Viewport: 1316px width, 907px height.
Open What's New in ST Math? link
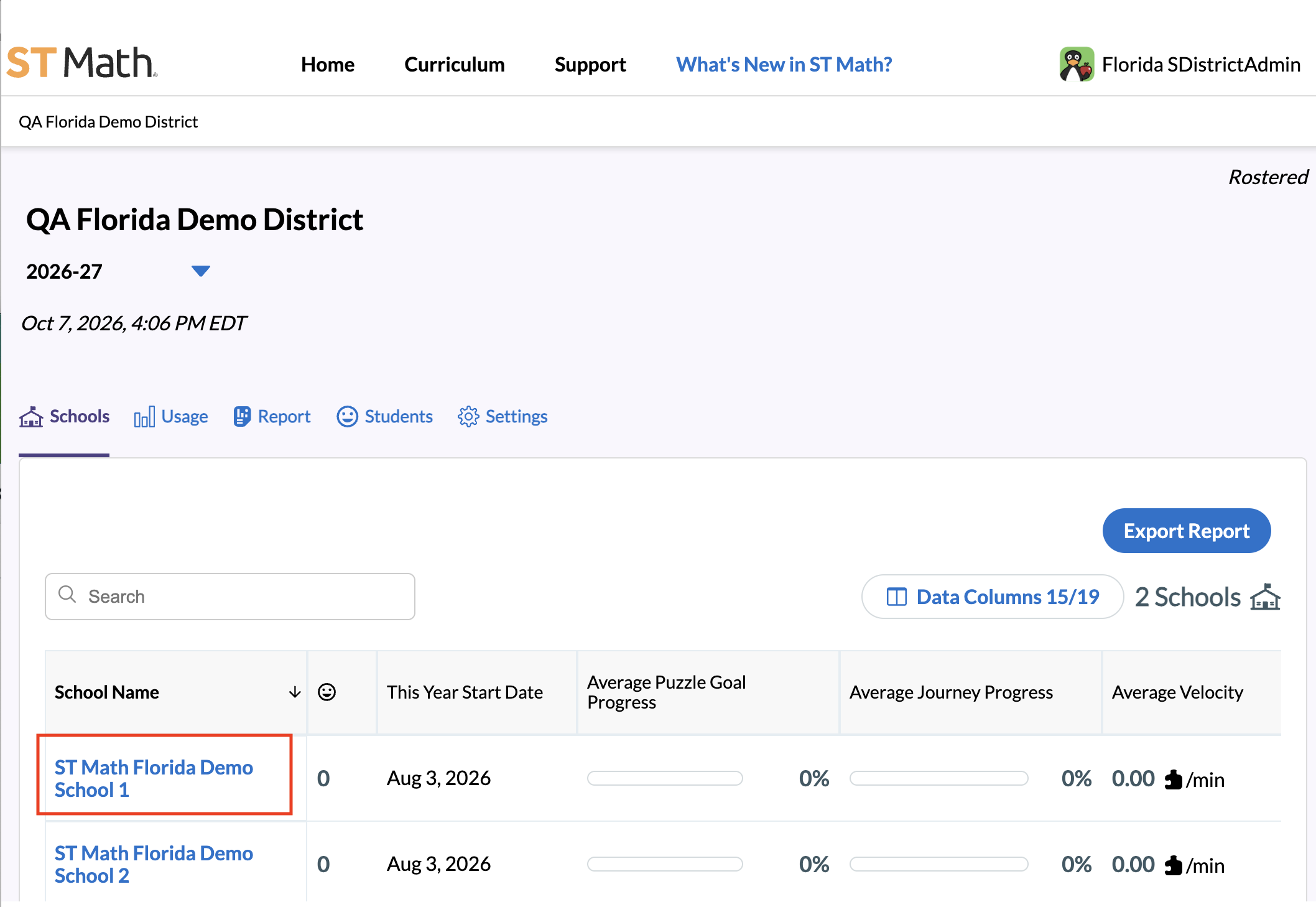[x=784, y=65]
